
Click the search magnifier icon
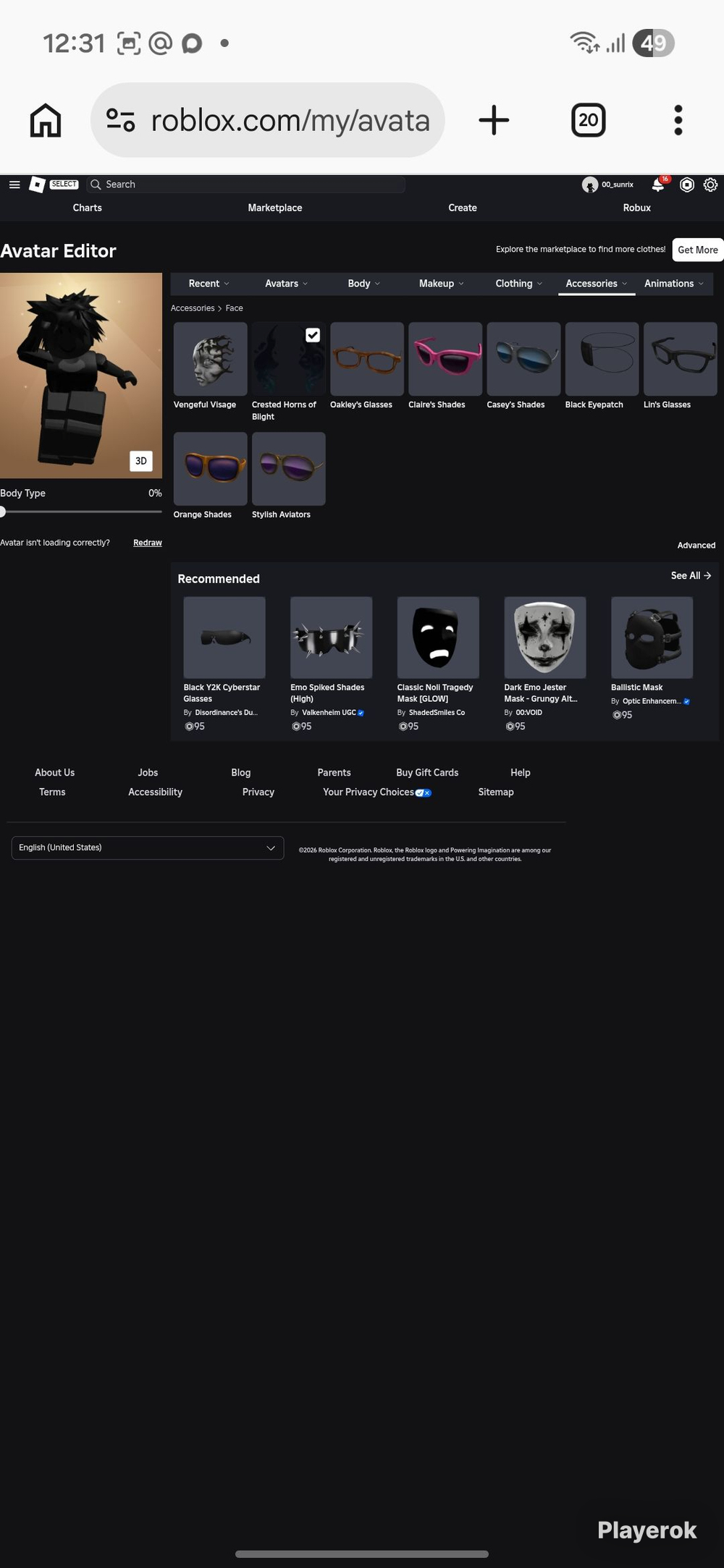pyautogui.click(x=96, y=185)
